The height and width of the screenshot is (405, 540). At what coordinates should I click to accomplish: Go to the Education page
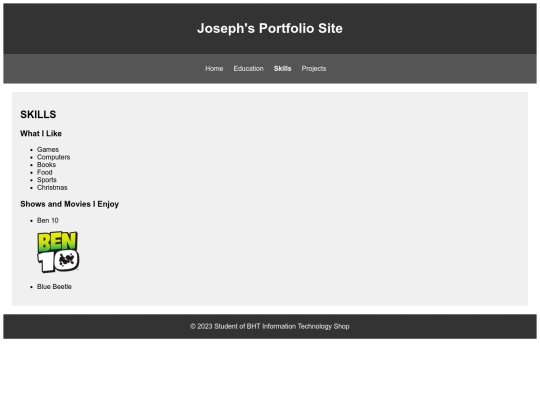pos(248,69)
